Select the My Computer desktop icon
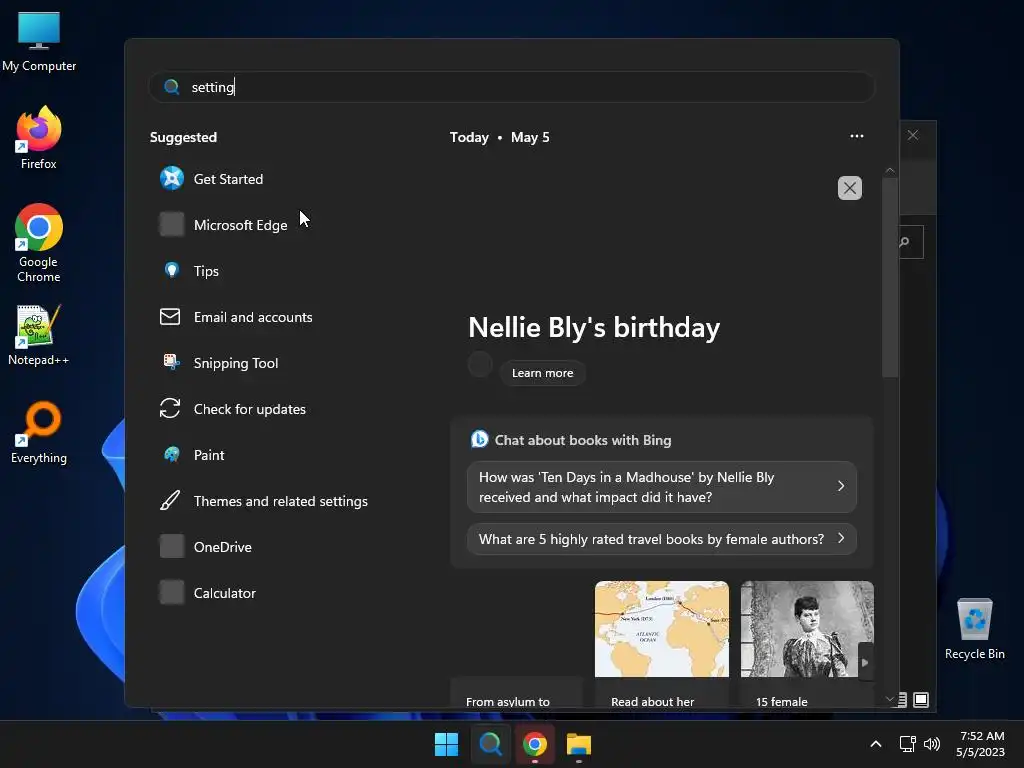The image size is (1024, 768). click(39, 42)
